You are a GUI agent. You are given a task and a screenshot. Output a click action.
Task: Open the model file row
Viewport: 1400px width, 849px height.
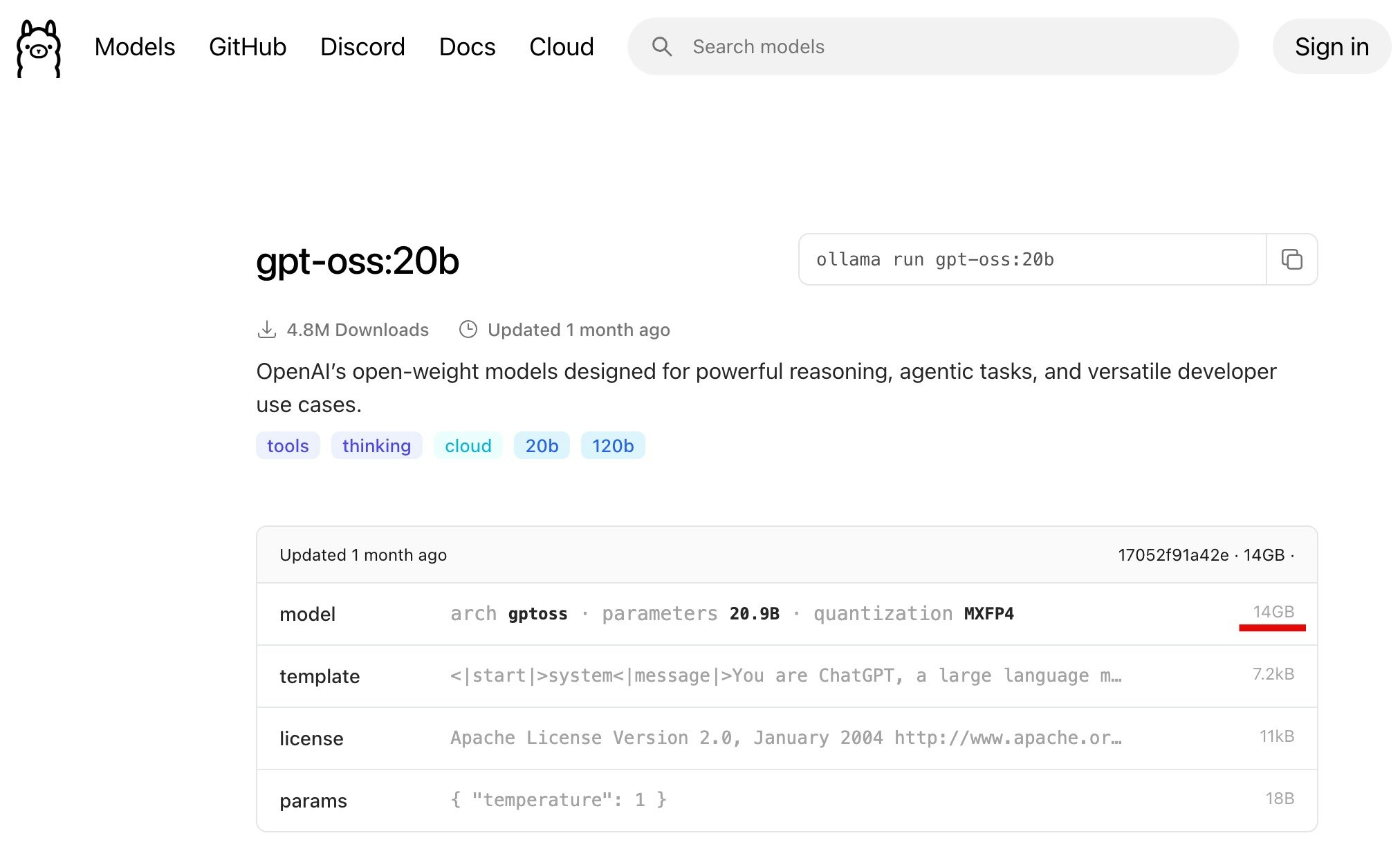click(786, 614)
